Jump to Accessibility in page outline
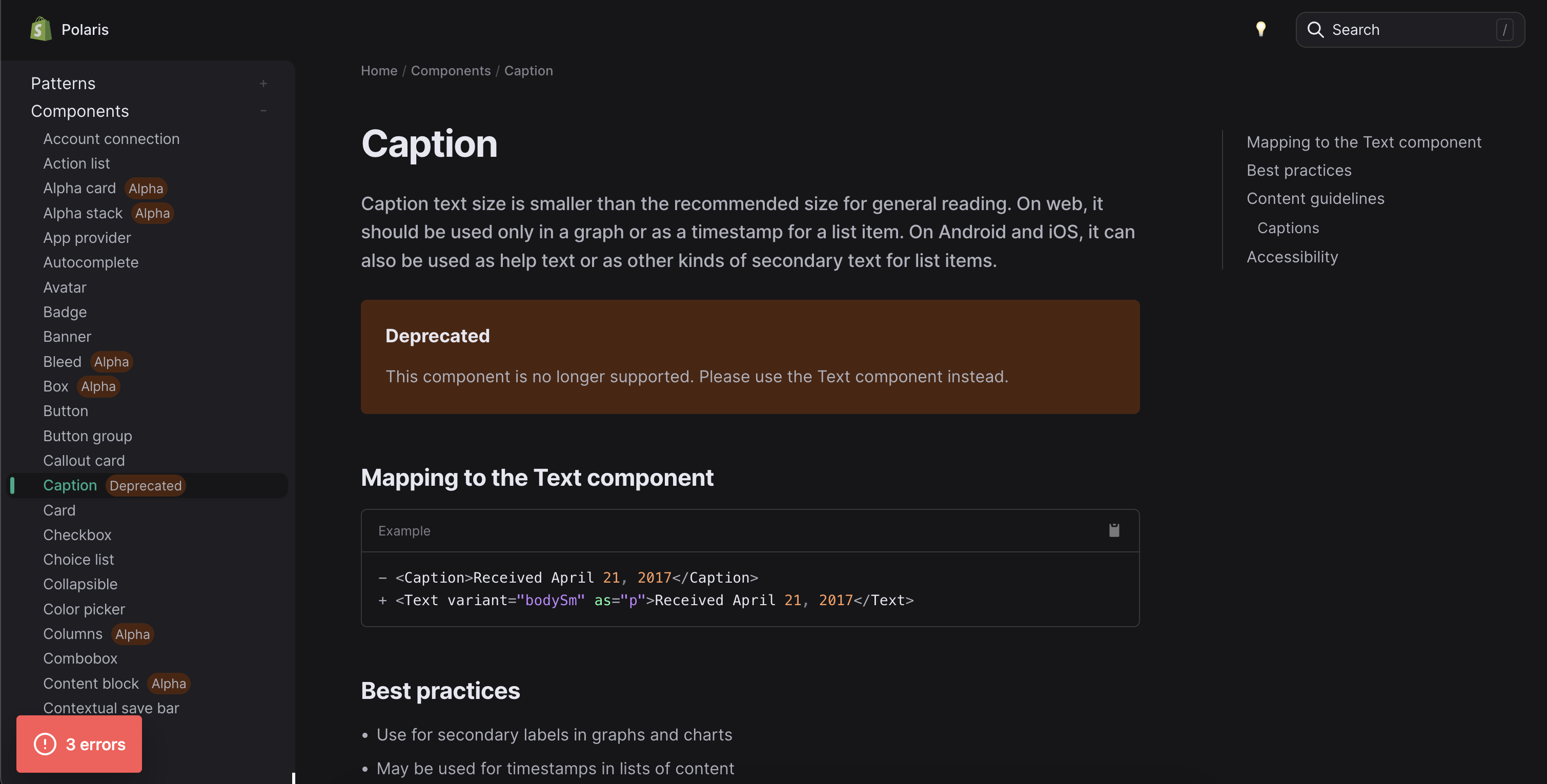 1292,257
